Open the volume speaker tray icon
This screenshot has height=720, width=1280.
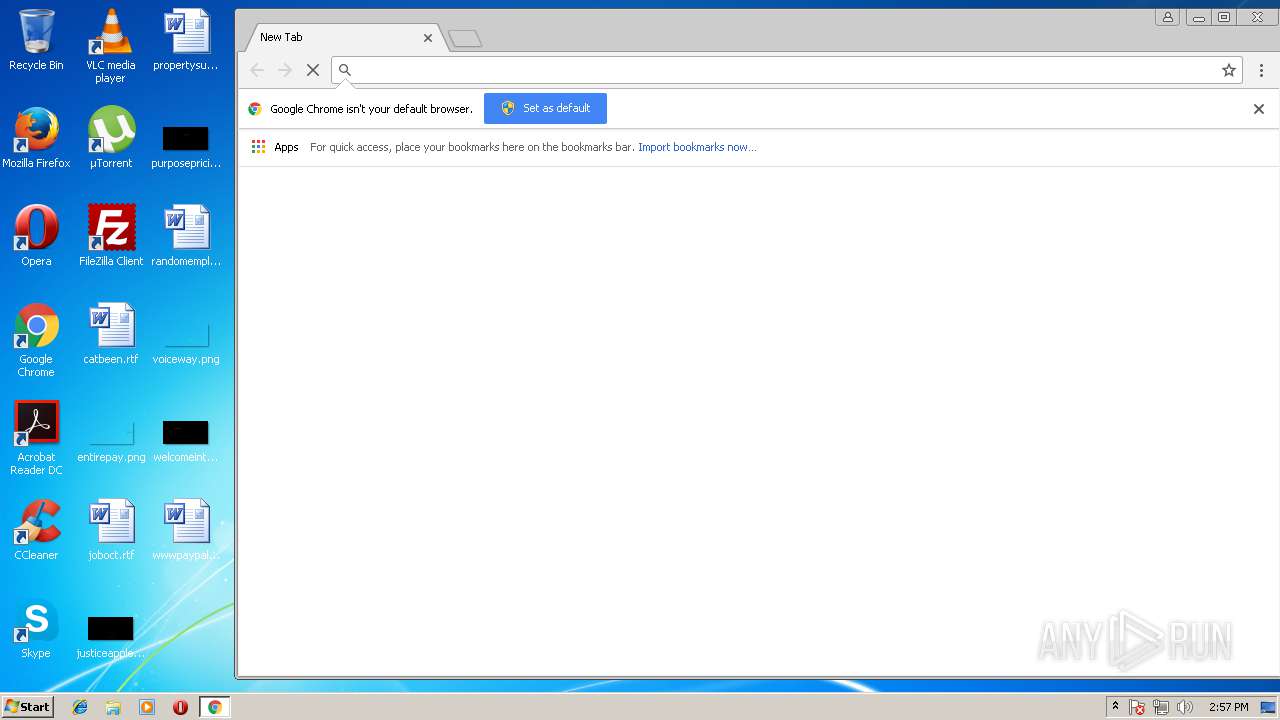[1185, 707]
